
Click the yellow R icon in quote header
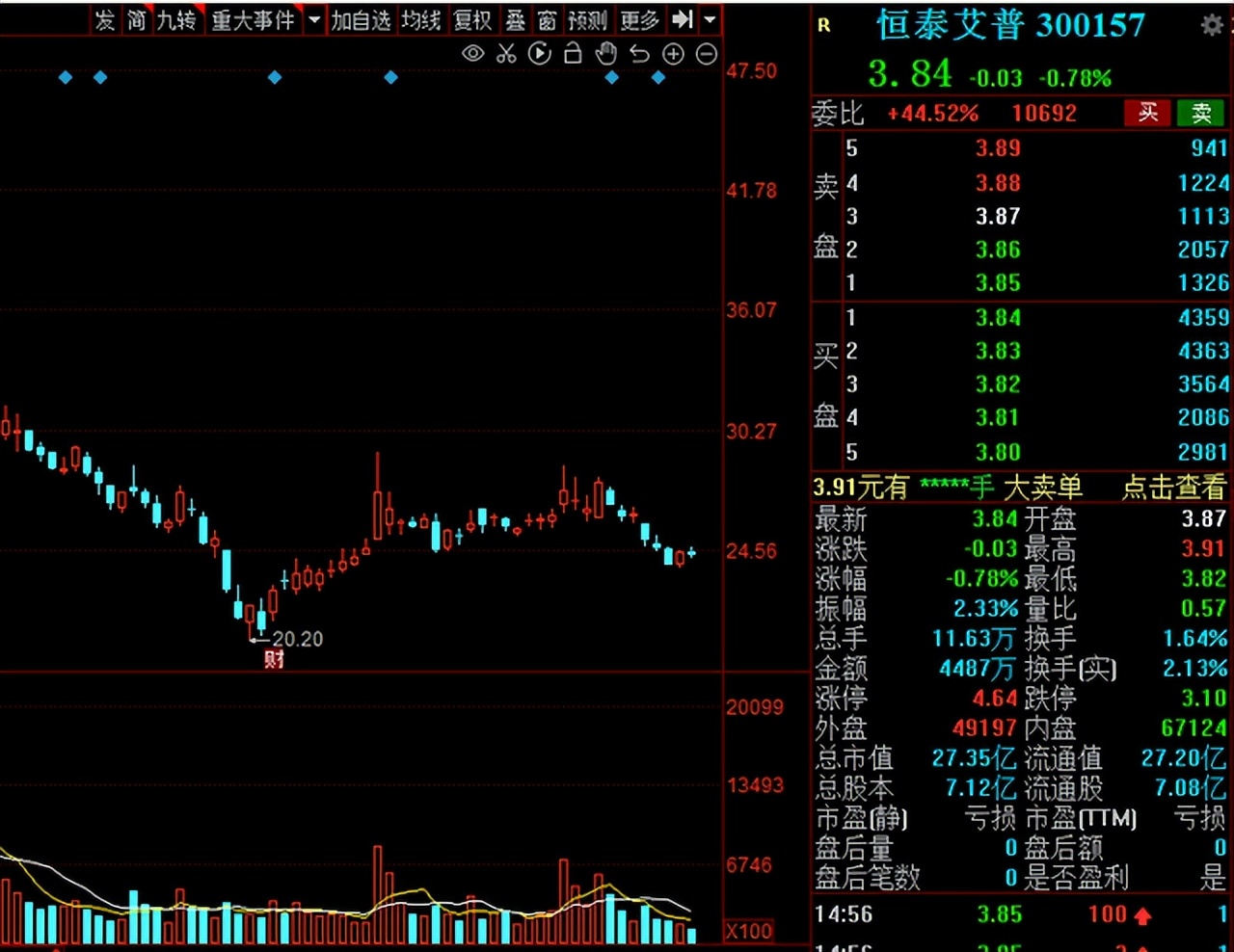tap(824, 26)
